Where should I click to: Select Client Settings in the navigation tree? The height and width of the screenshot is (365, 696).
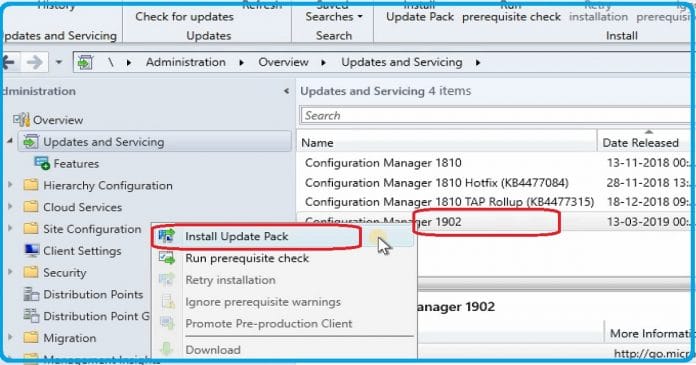pos(82,250)
